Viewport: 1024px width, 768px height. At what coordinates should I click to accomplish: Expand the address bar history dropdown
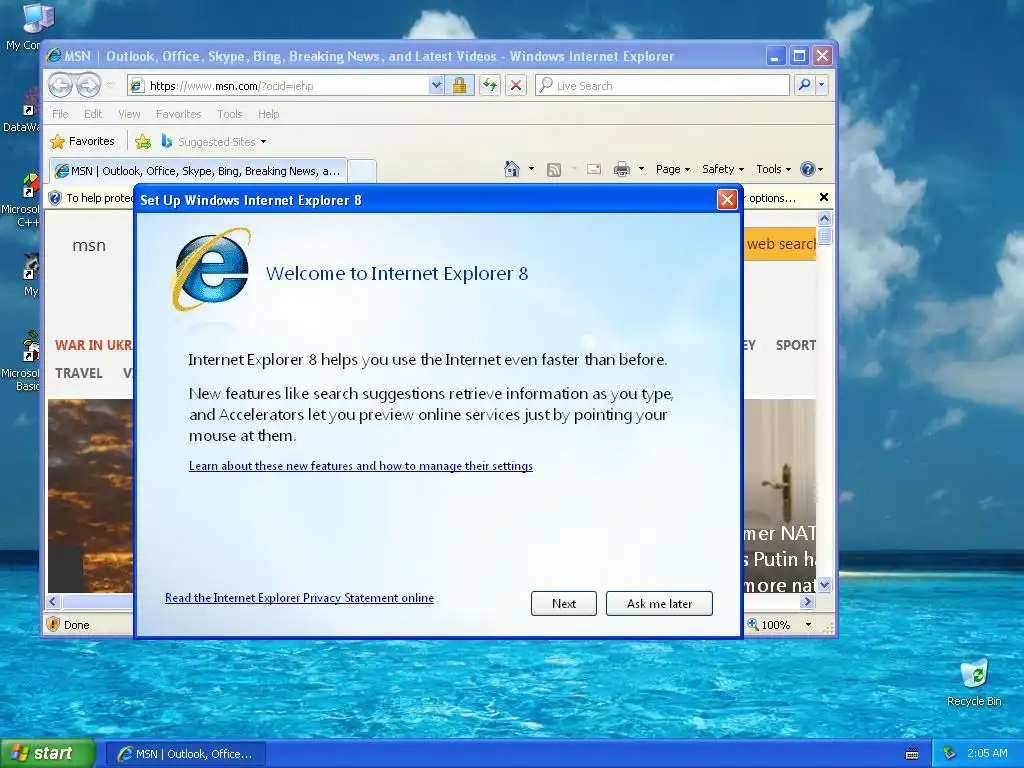click(x=436, y=86)
